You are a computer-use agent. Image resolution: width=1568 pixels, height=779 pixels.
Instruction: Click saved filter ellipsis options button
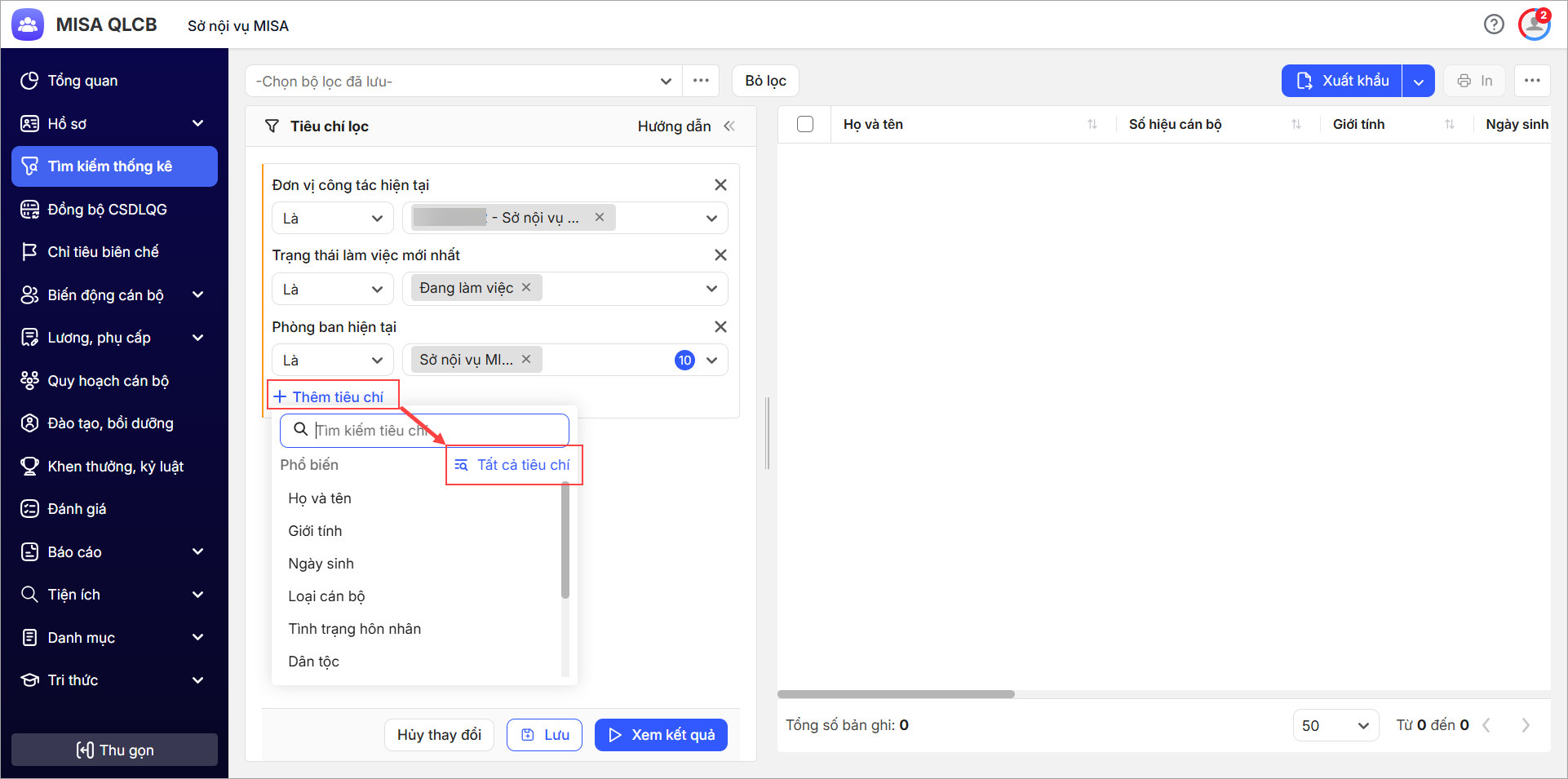click(701, 81)
